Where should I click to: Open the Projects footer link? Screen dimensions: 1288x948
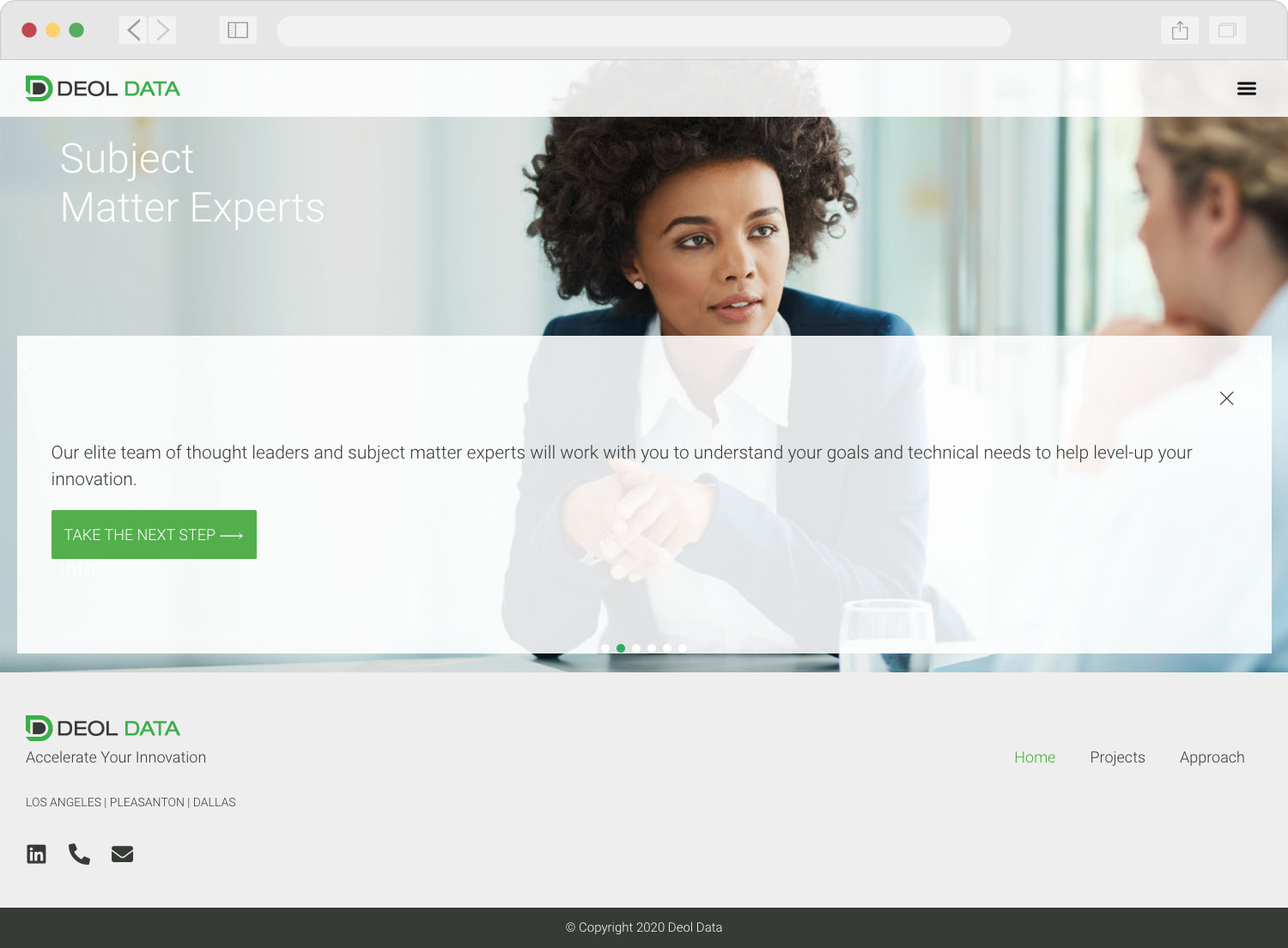(1117, 757)
